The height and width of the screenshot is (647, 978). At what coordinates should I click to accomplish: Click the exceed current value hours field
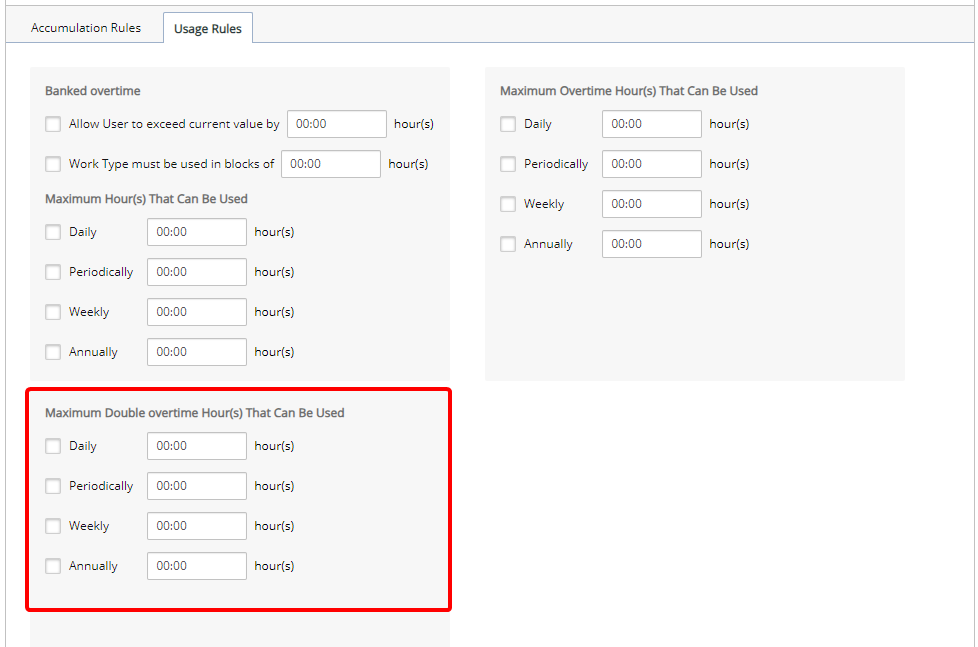[x=337, y=124]
